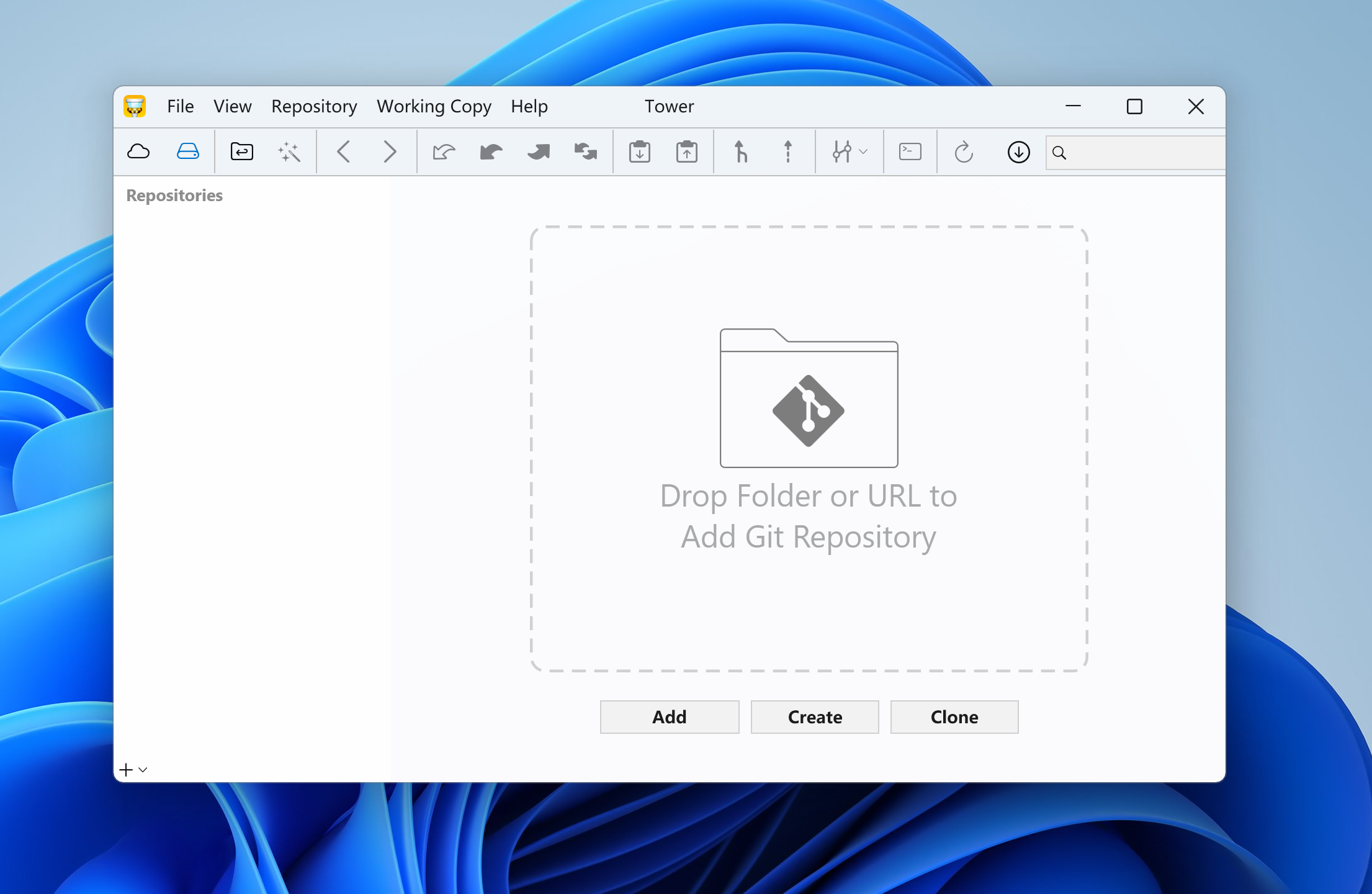Click the search magnifier icon
The height and width of the screenshot is (894, 1372).
1059,152
